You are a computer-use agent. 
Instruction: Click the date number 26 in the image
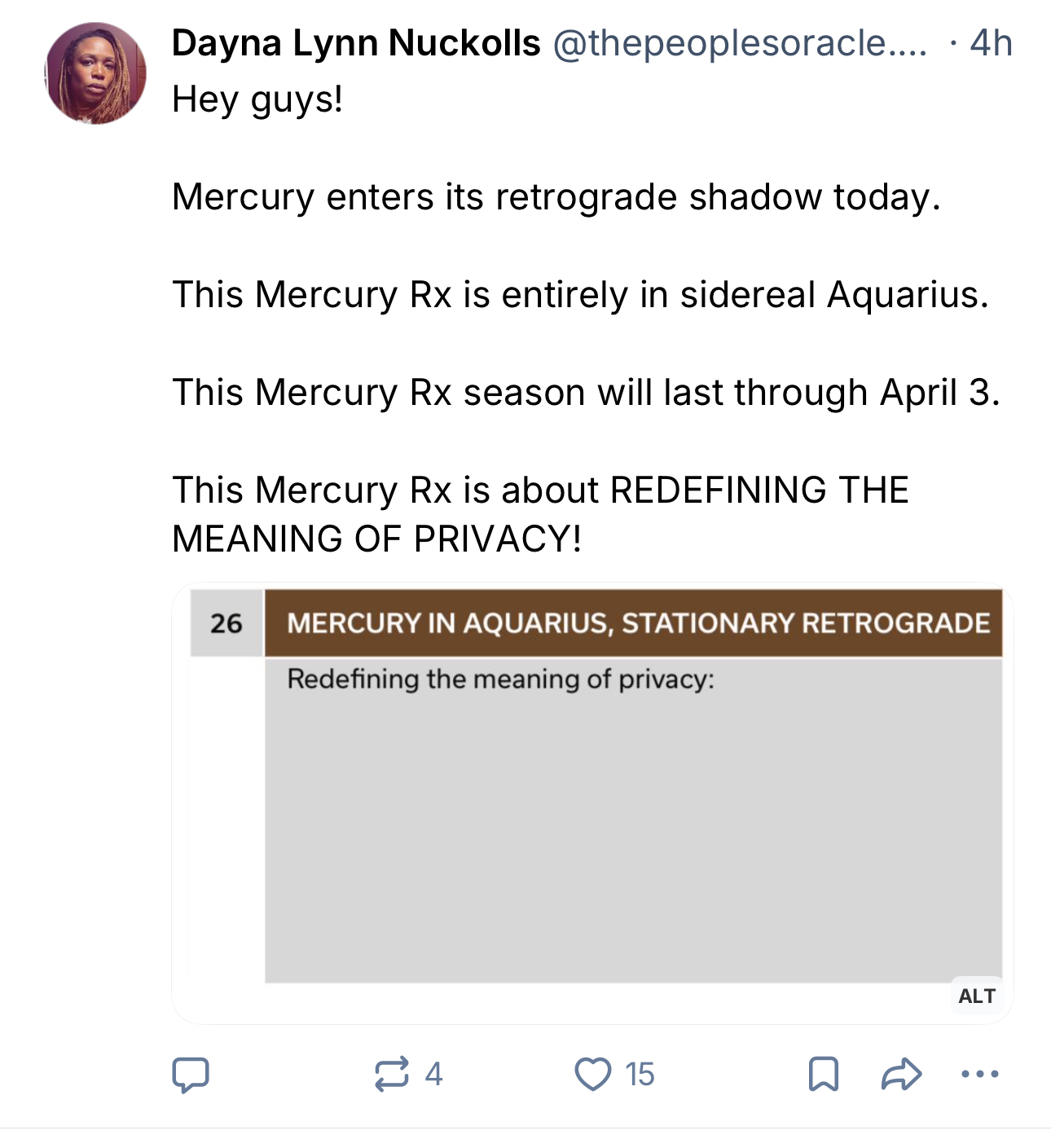pos(226,623)
